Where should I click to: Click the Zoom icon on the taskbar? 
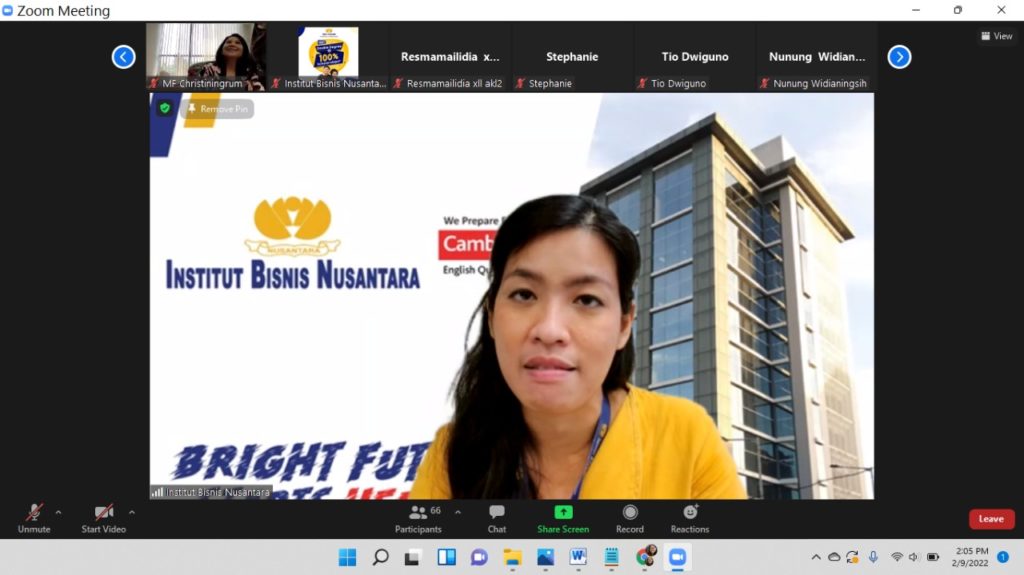pyautogui.click(x=677, y=557)
